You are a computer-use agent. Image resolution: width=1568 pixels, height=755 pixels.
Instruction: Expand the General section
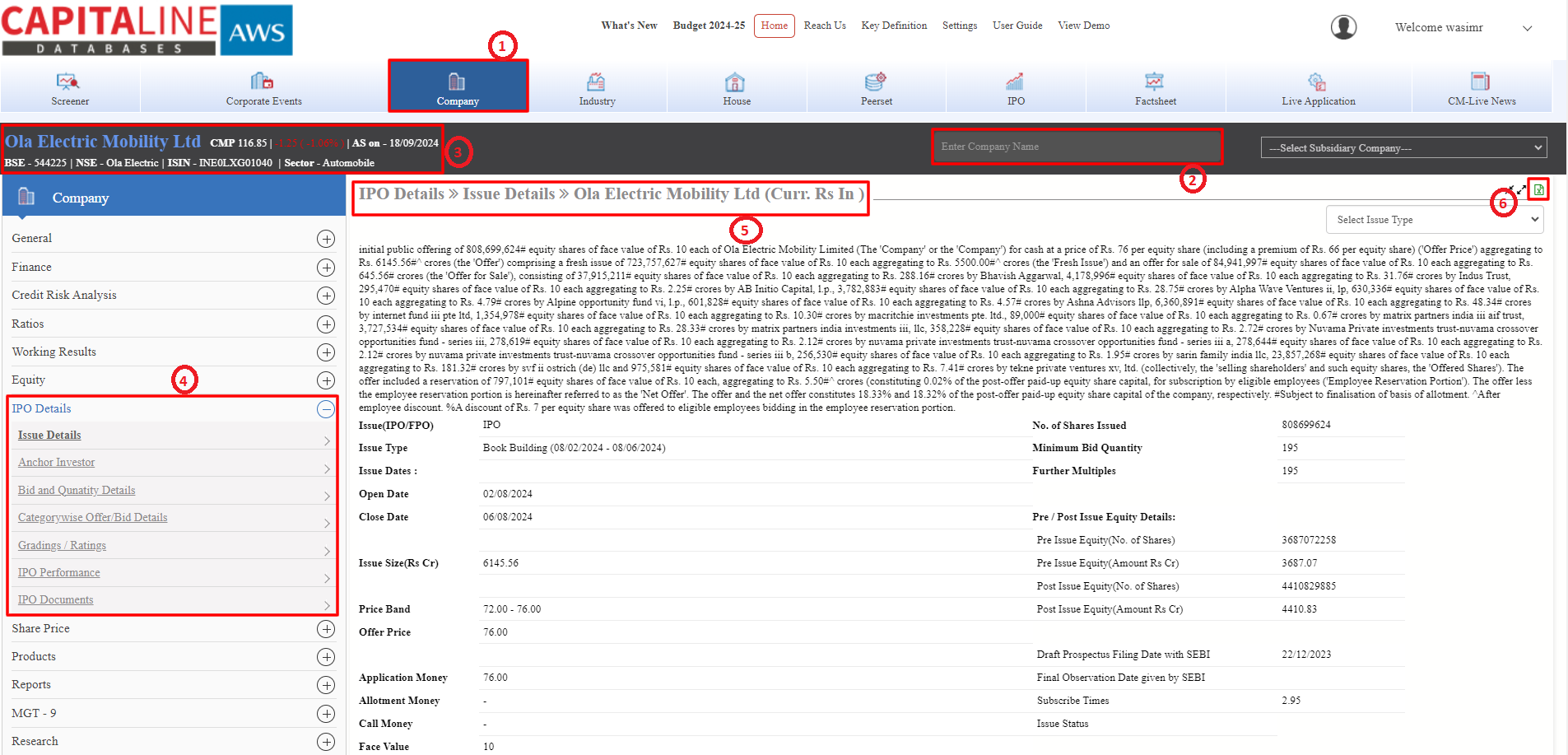326,239
